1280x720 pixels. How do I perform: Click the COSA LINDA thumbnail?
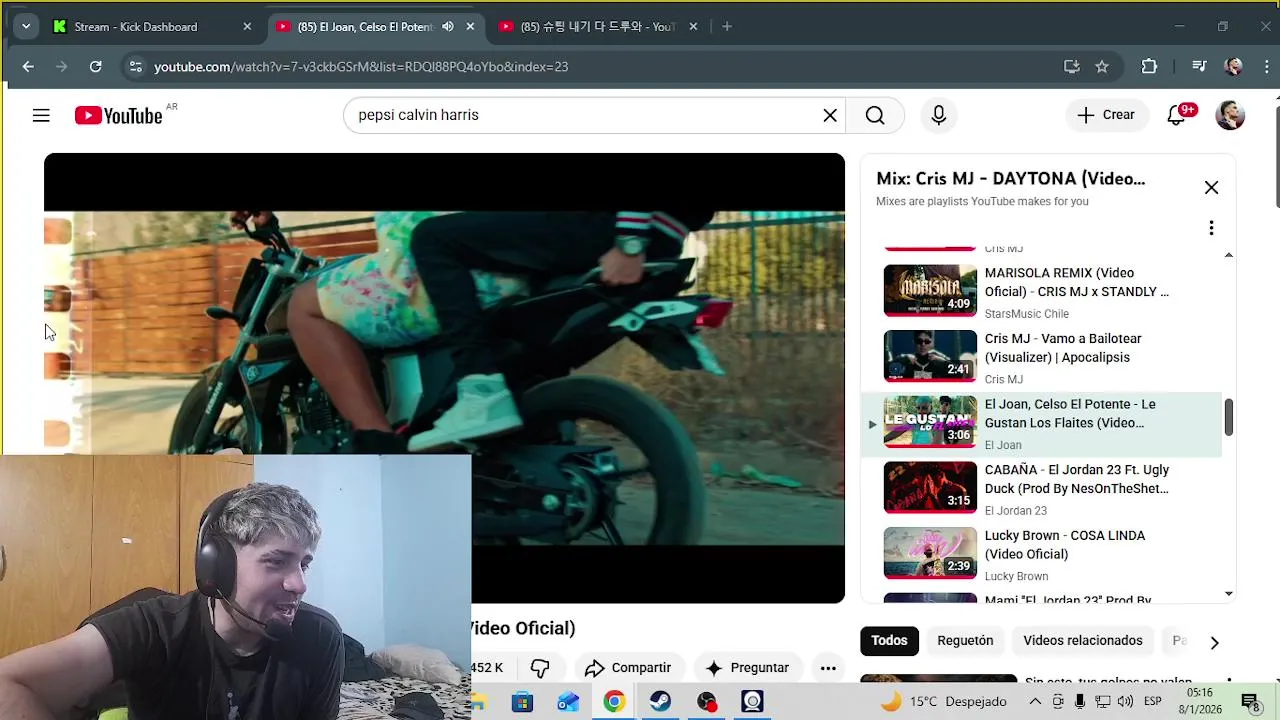coord(930,553)
